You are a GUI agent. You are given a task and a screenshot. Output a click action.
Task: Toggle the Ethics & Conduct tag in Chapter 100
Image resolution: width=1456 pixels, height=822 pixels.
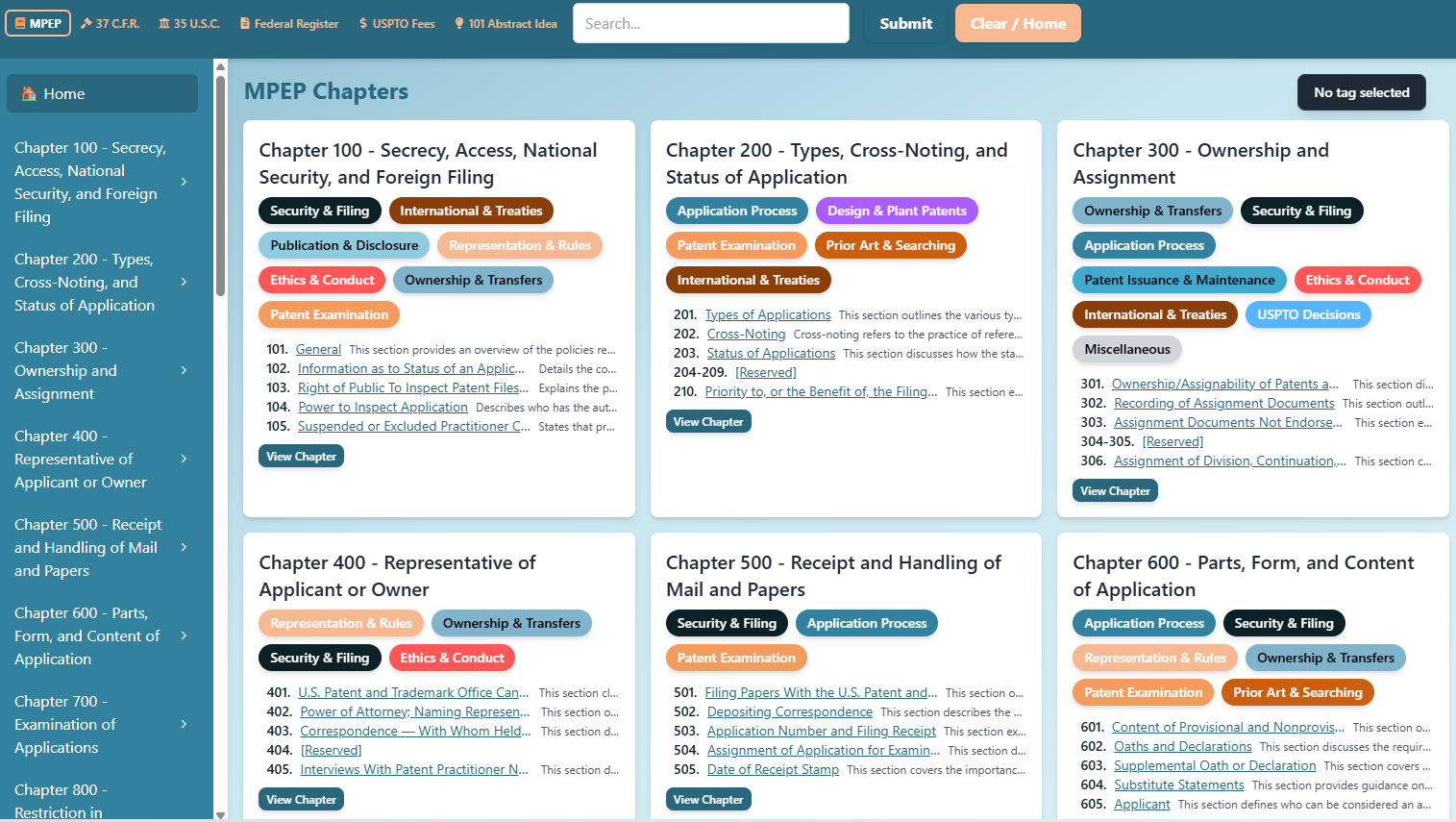pyautogui.click(x=322, y=280)
